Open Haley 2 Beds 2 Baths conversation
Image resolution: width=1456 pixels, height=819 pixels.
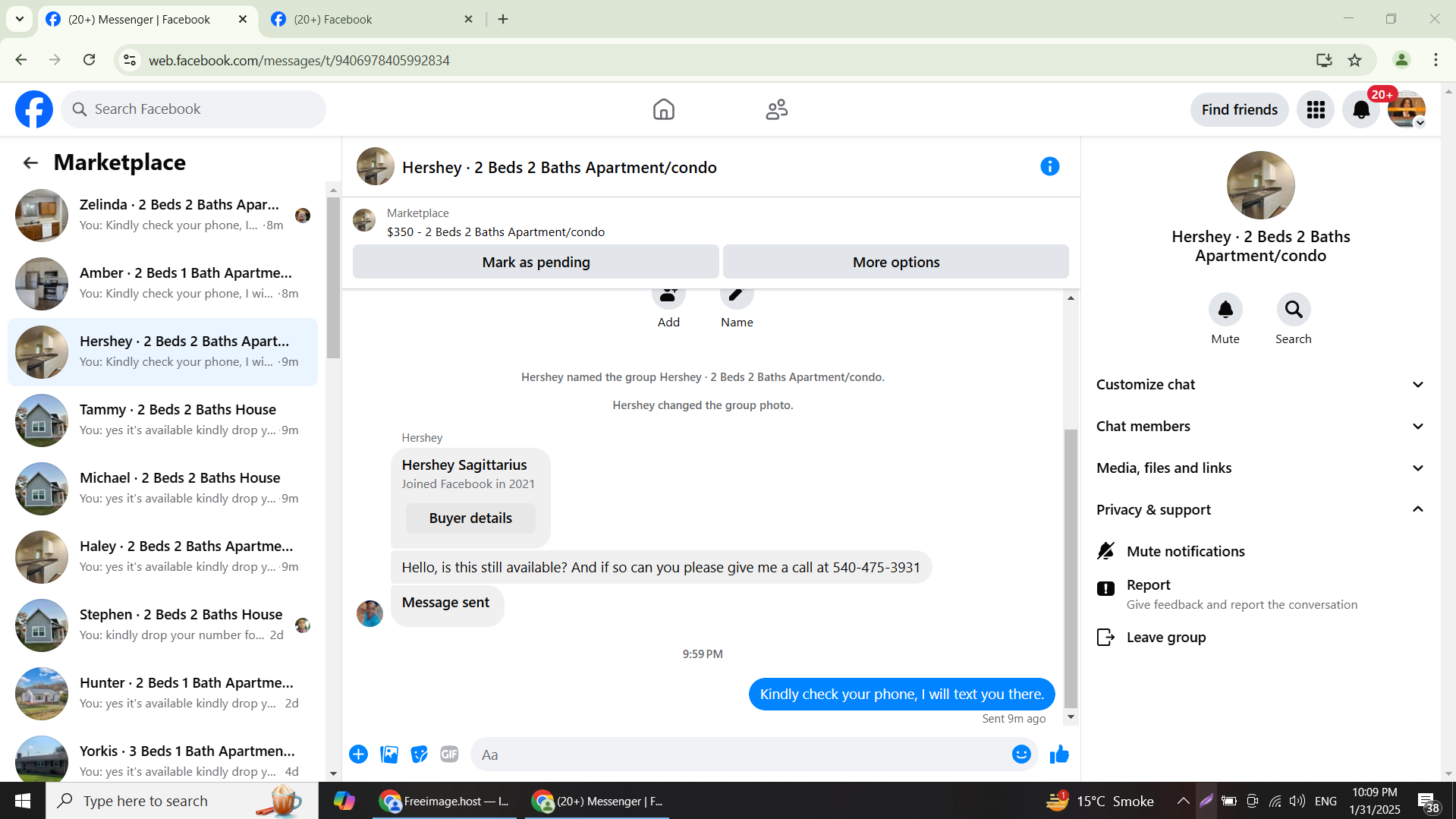click(163, 557)
